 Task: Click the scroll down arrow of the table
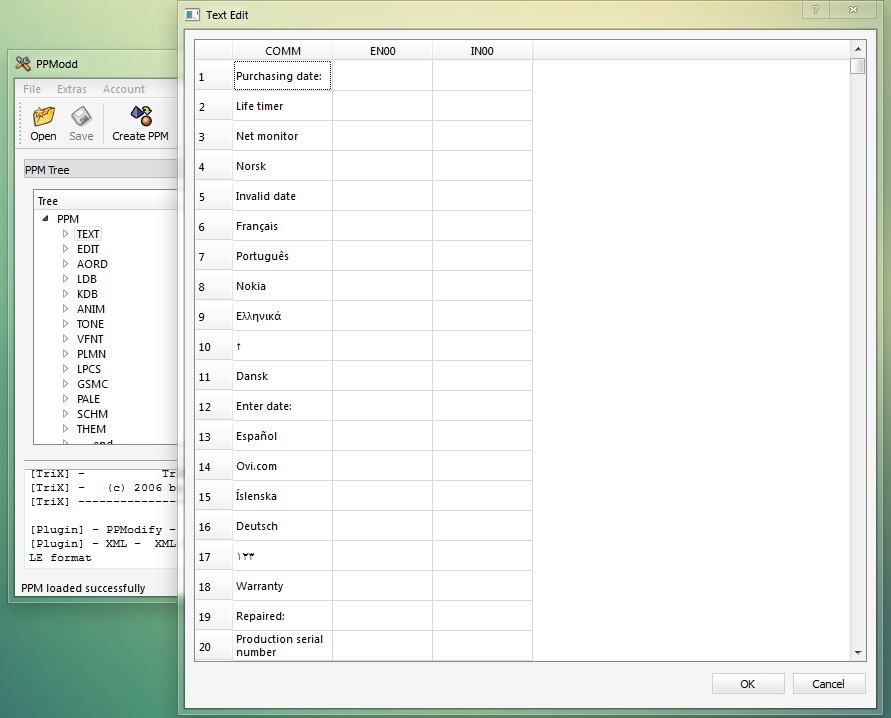pos(857,653)
